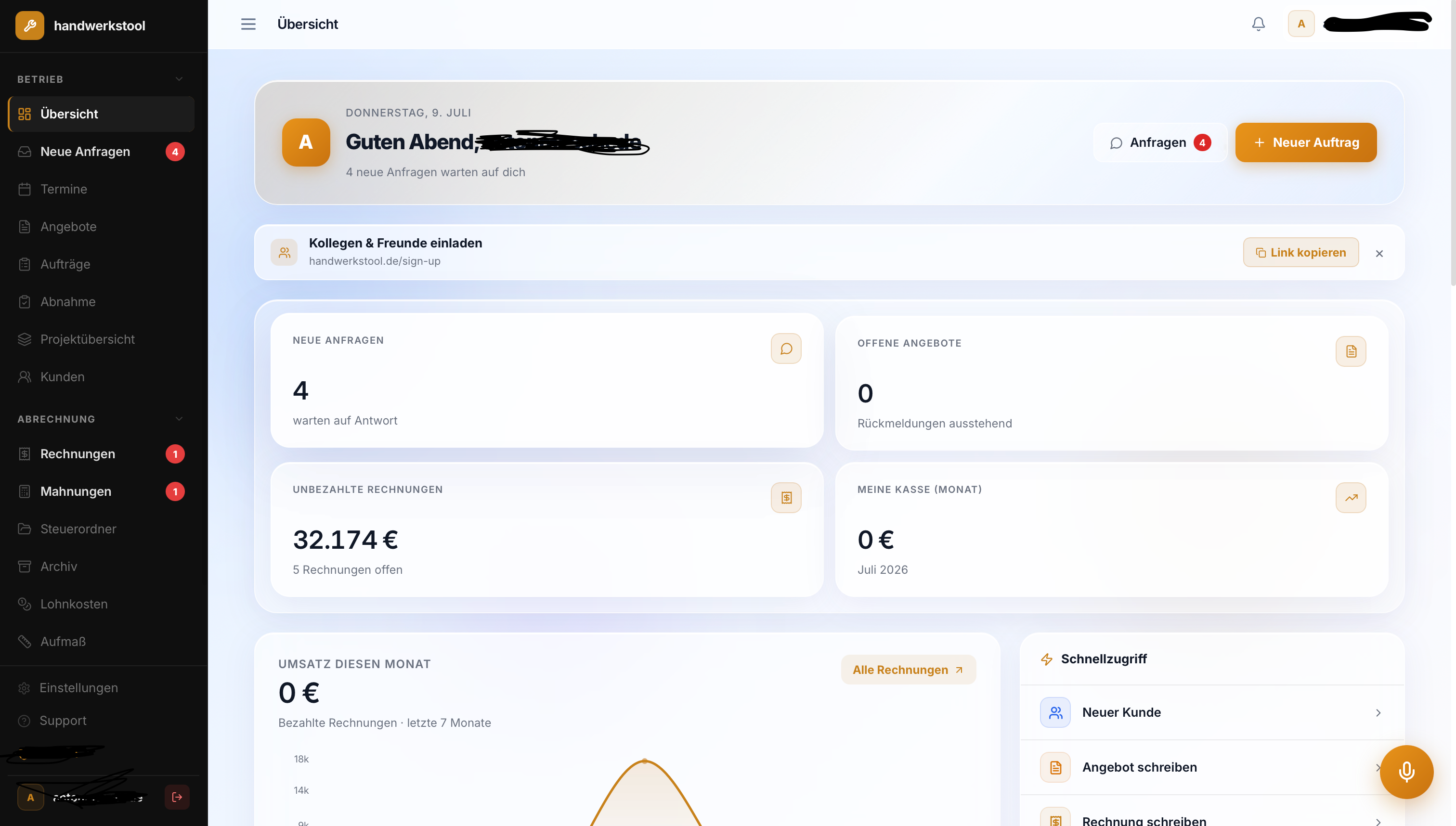Screen dimensions: 1456x826
Task: Collapse the Betrieb sidebar section
Action: click(179, 79)
